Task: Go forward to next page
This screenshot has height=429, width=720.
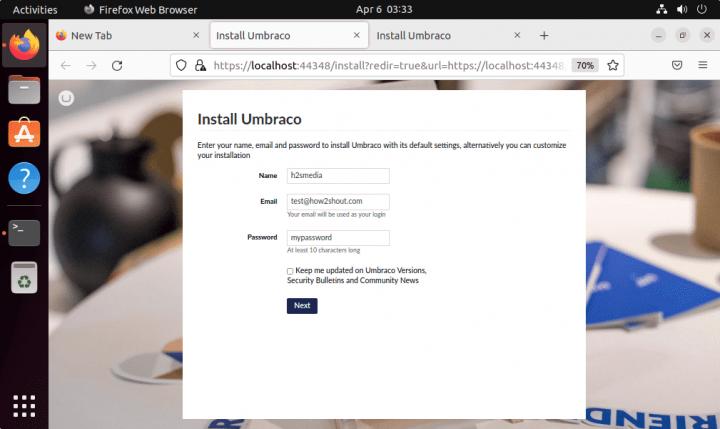Action: click(91, 65)
